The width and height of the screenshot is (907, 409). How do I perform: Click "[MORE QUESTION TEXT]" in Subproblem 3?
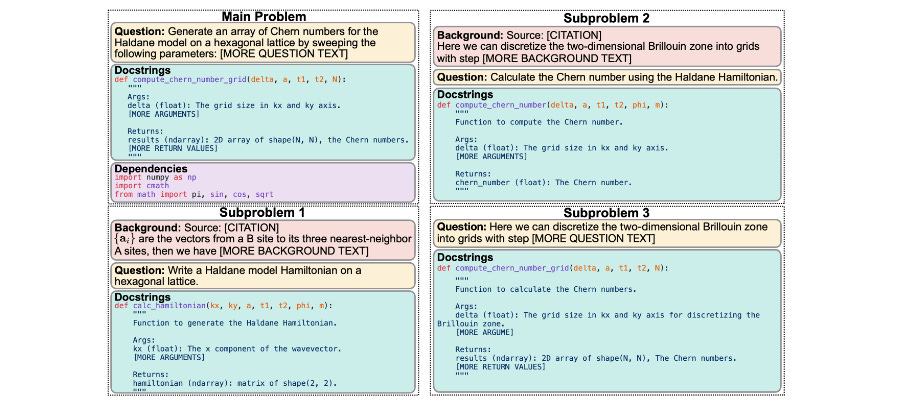tap(594, 238)
